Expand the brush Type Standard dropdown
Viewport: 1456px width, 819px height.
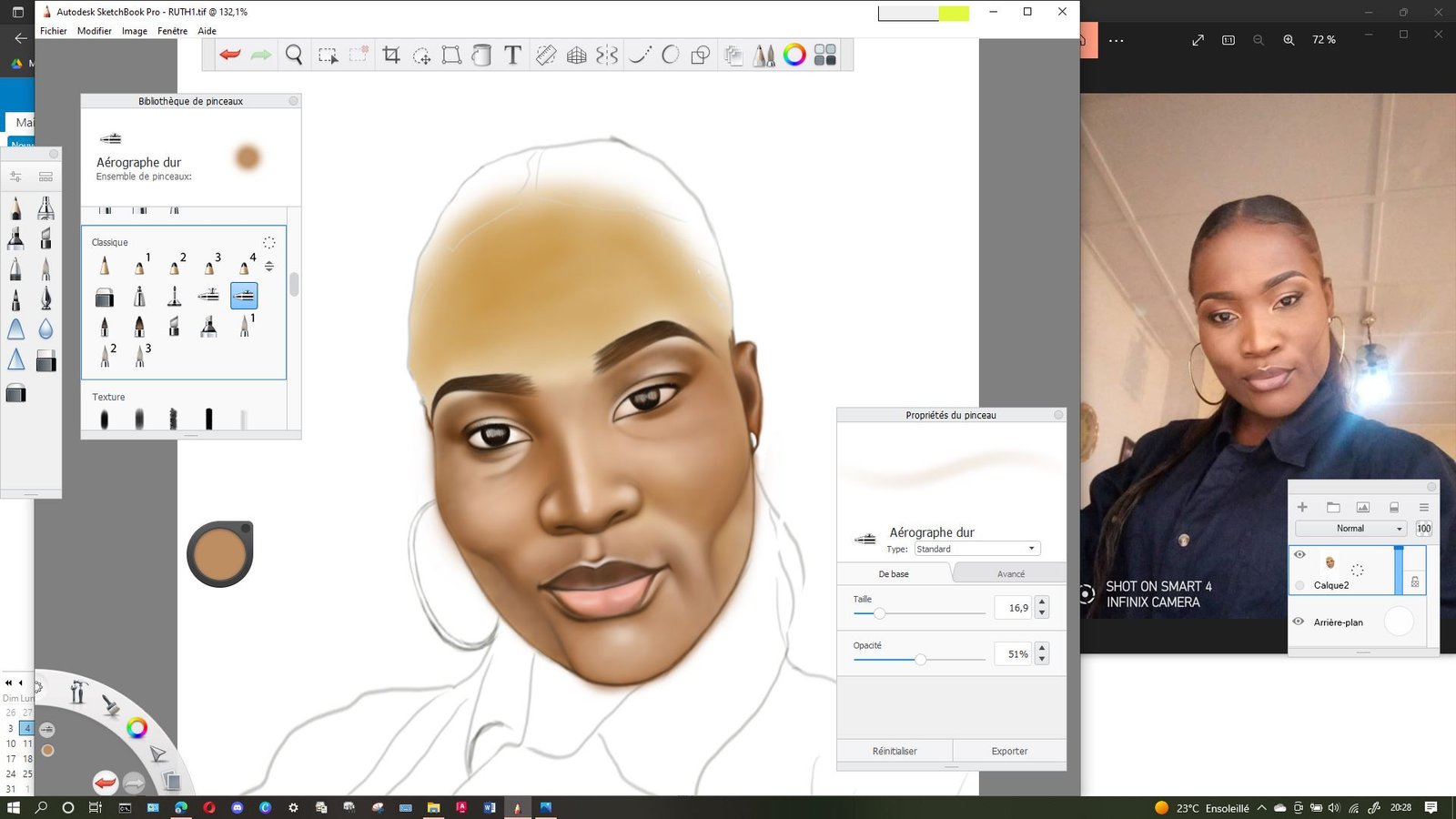coord(976,549)
